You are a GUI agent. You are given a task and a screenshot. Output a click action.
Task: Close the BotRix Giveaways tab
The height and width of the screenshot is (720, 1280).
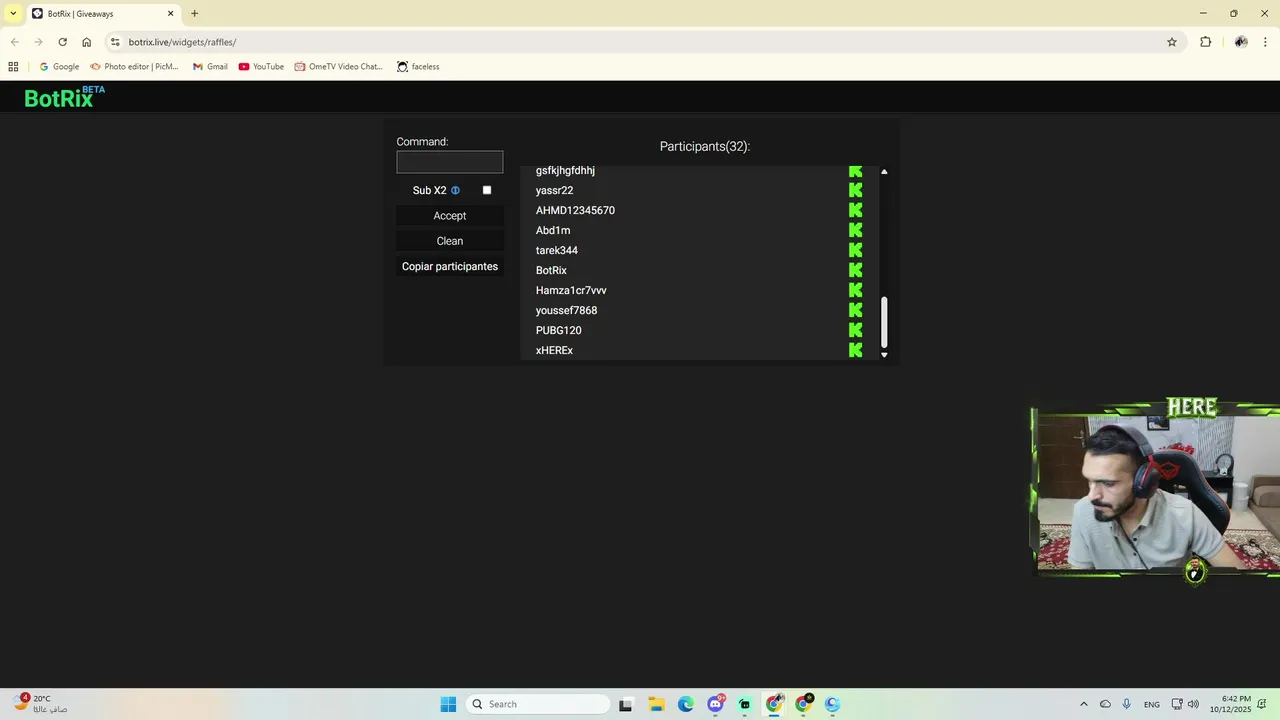[170, 14]
